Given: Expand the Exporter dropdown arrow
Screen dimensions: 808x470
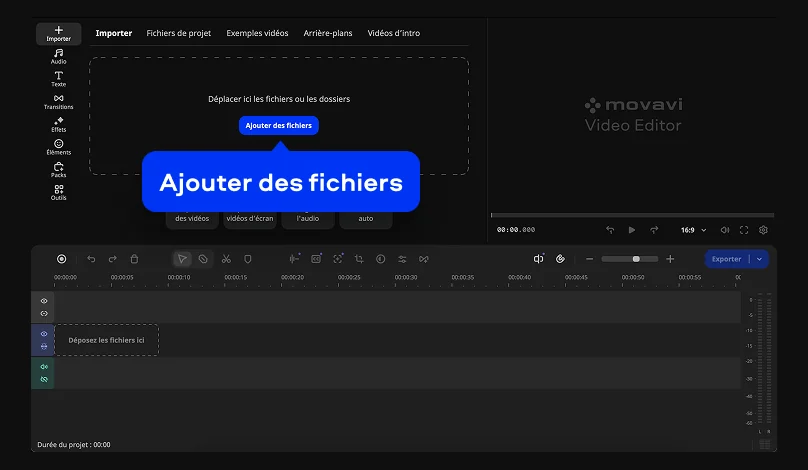Looking at the screenshot, I should 760,259.
